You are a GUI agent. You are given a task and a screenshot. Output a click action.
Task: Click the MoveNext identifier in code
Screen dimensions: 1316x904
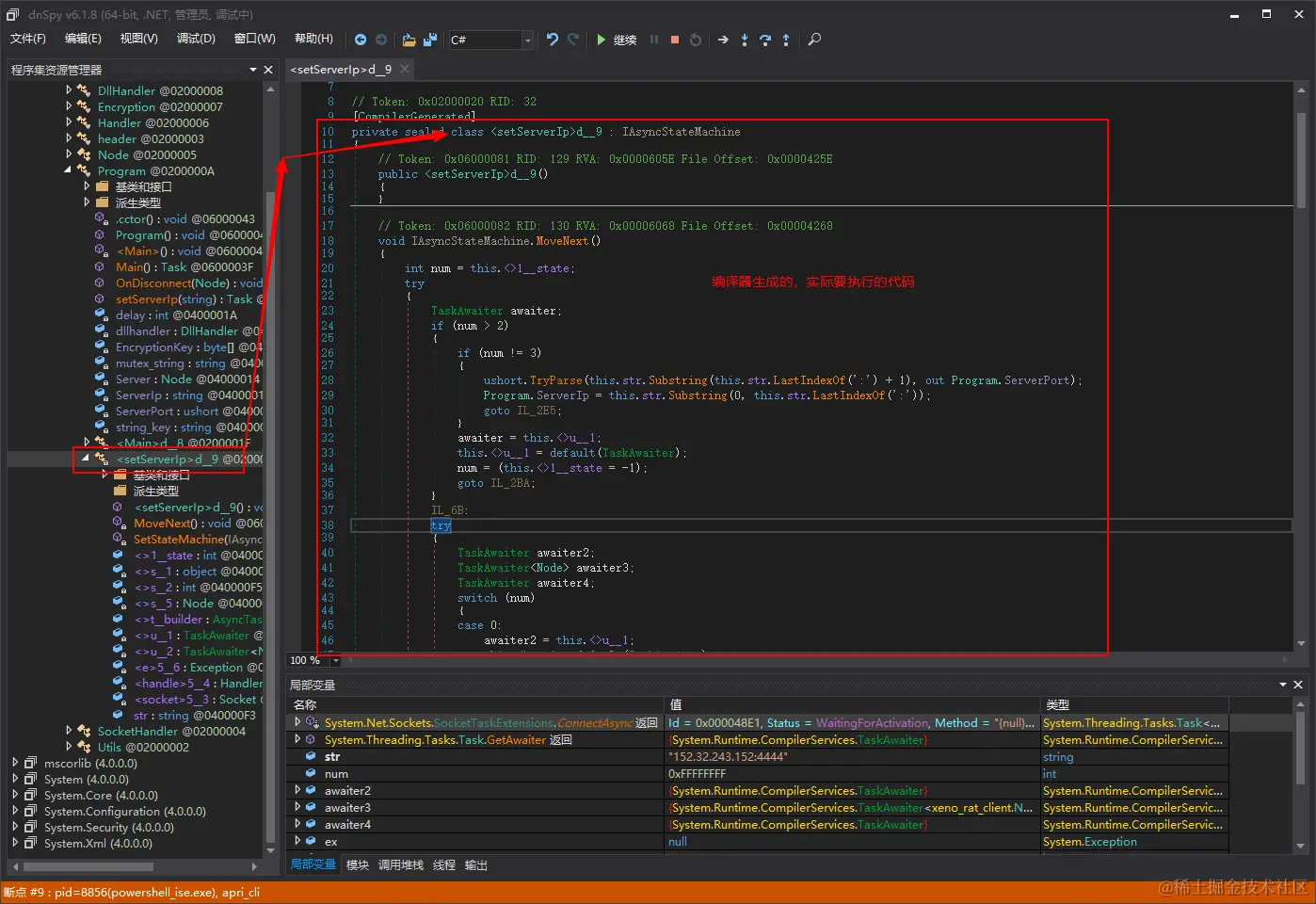[561, 241]
